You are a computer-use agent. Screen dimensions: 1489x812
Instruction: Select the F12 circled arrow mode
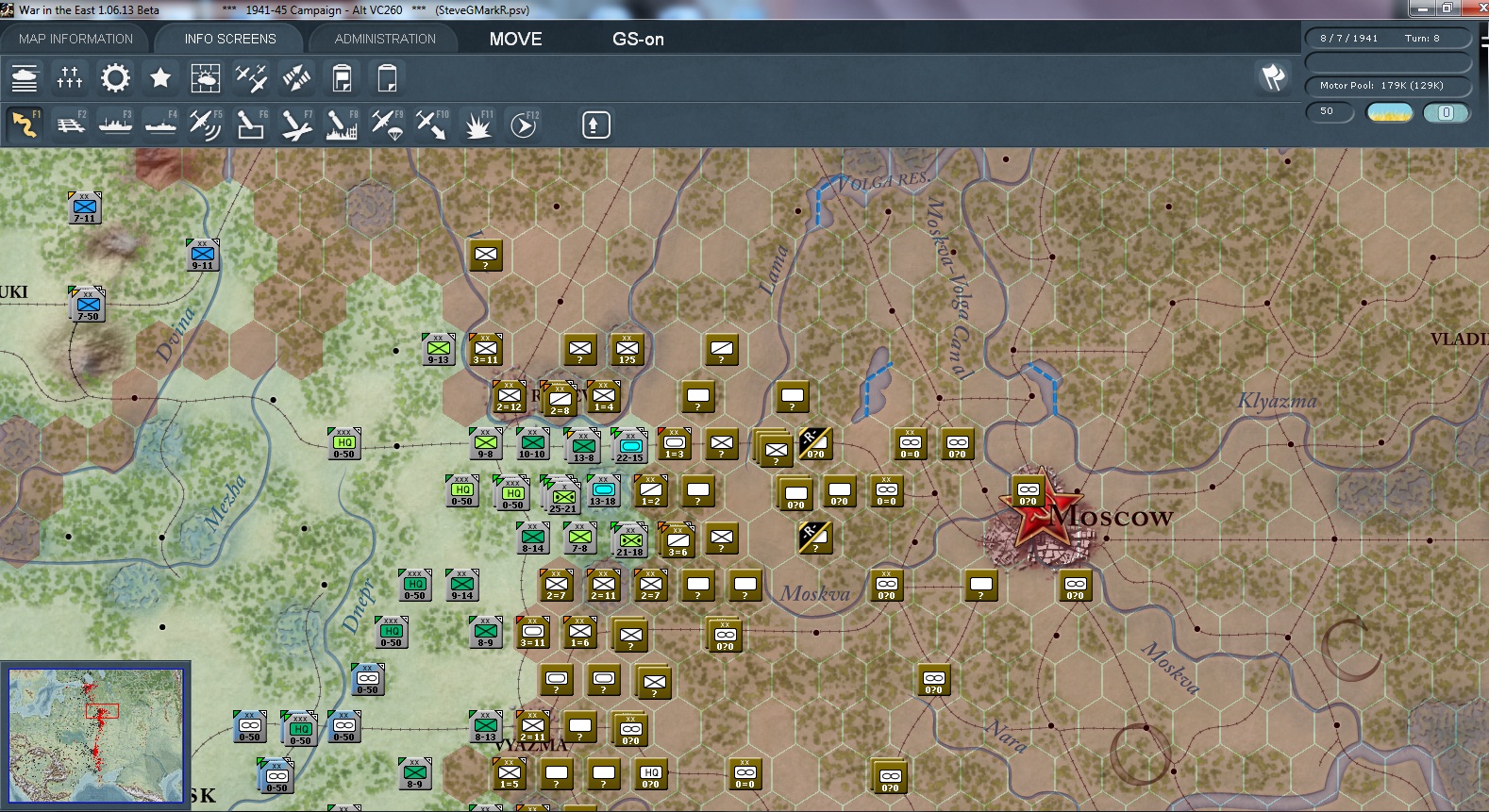point(523,124)
